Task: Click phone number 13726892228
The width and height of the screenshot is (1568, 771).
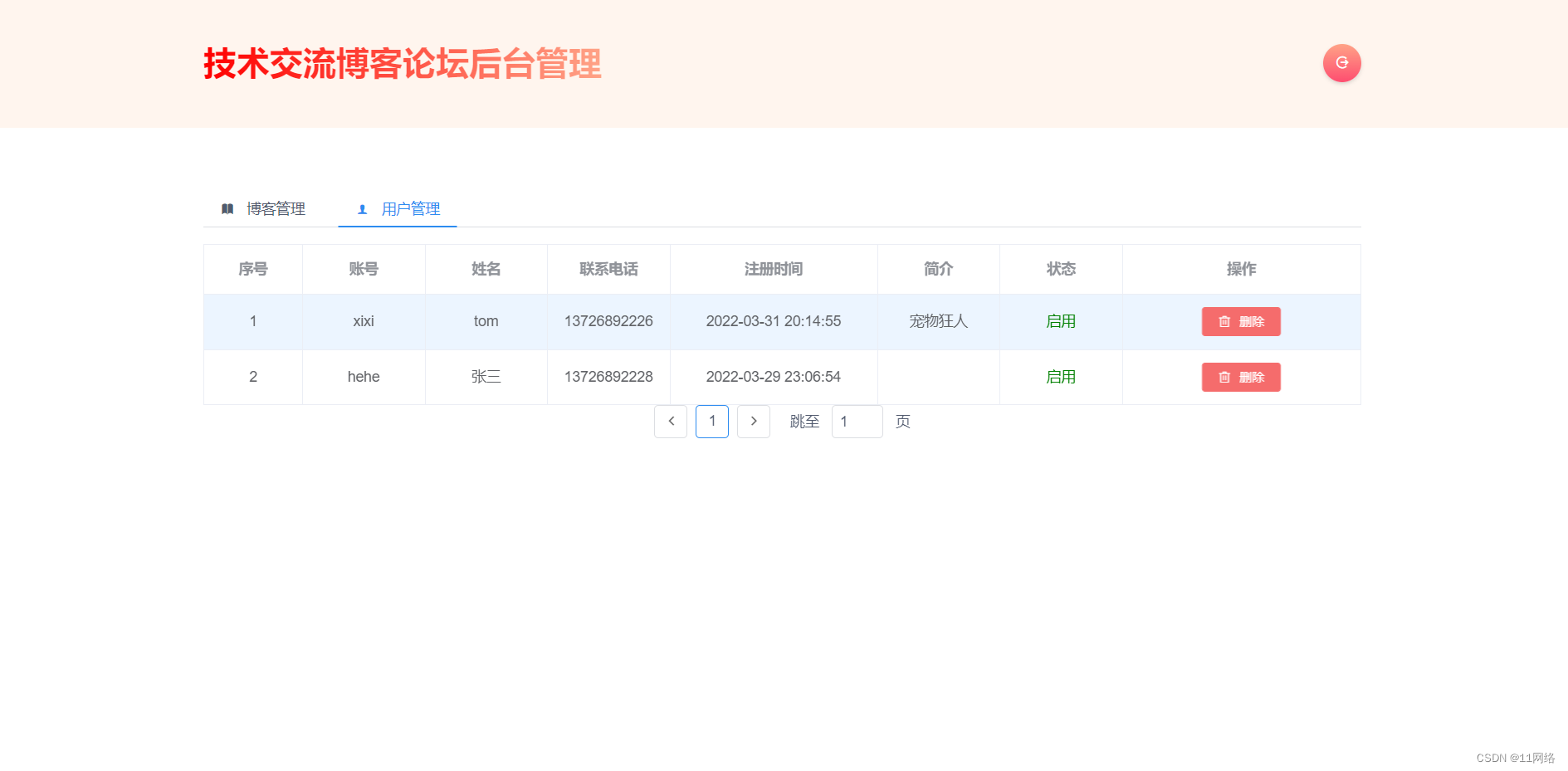Action: click(x=608, y=377)
